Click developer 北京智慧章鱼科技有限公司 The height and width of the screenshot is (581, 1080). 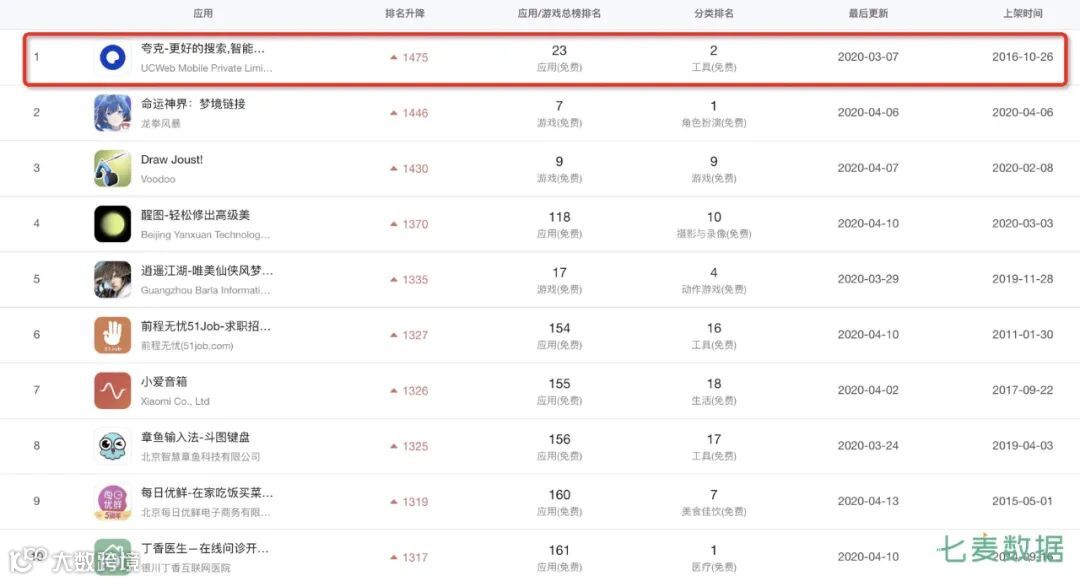[x=200, y=457]
